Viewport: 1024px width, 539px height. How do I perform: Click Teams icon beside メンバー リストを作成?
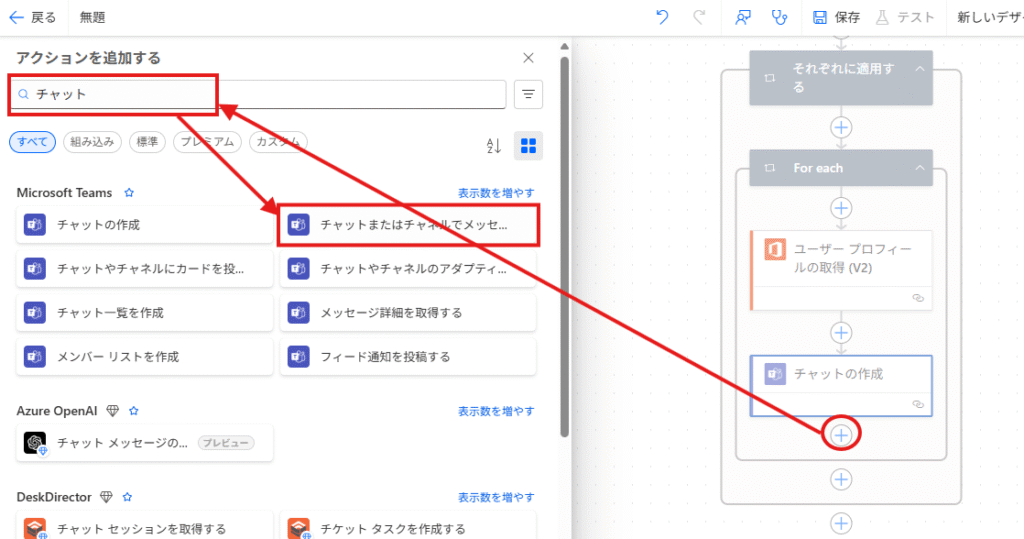(x=35, y=357)
